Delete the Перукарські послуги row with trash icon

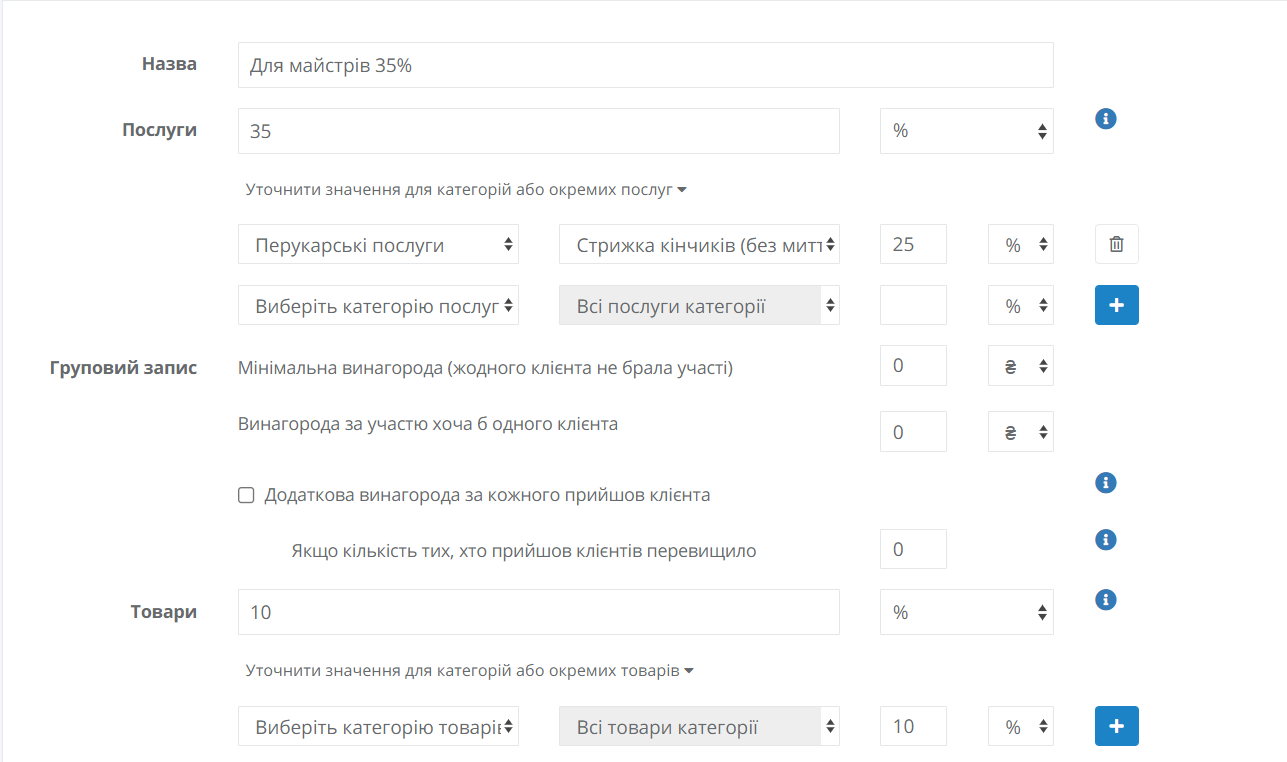[x=1117, y=244]
